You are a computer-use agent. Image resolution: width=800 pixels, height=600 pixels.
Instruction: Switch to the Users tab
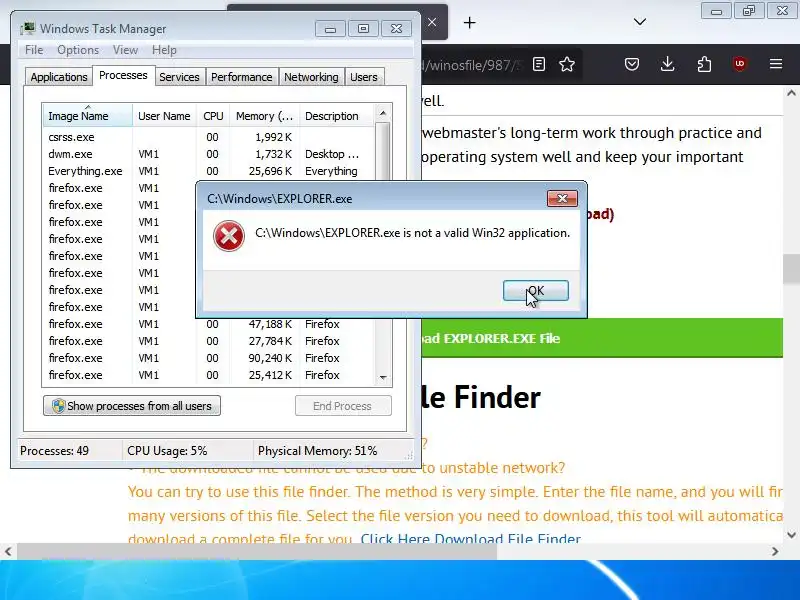point(364,77)
